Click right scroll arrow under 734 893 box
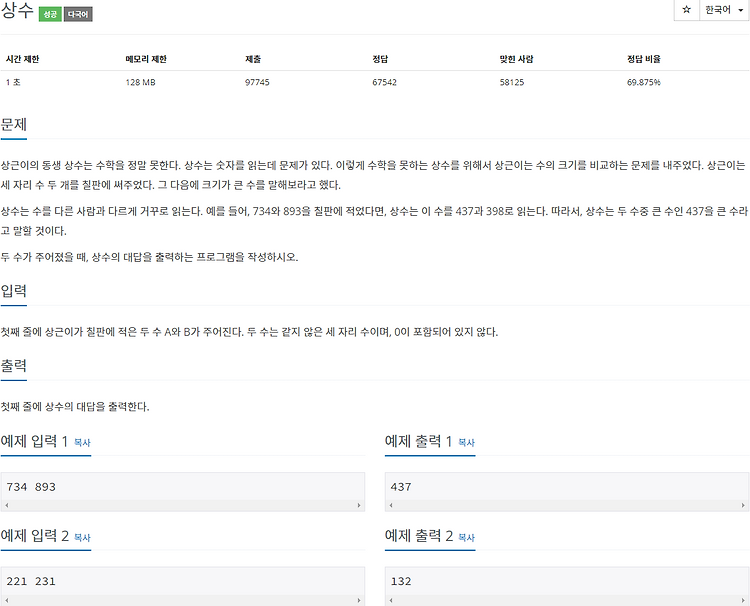This screenshot has width=750, height=606. click(x=359, y=505)
